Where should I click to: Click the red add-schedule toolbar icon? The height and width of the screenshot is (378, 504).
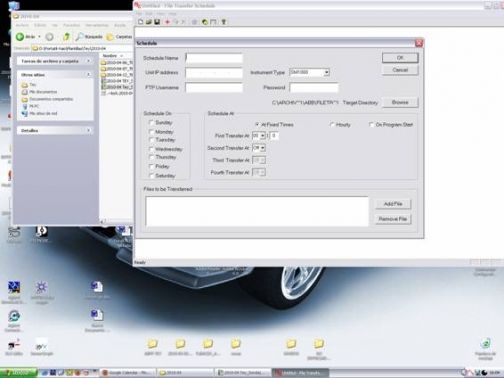[x=167, y=22]
